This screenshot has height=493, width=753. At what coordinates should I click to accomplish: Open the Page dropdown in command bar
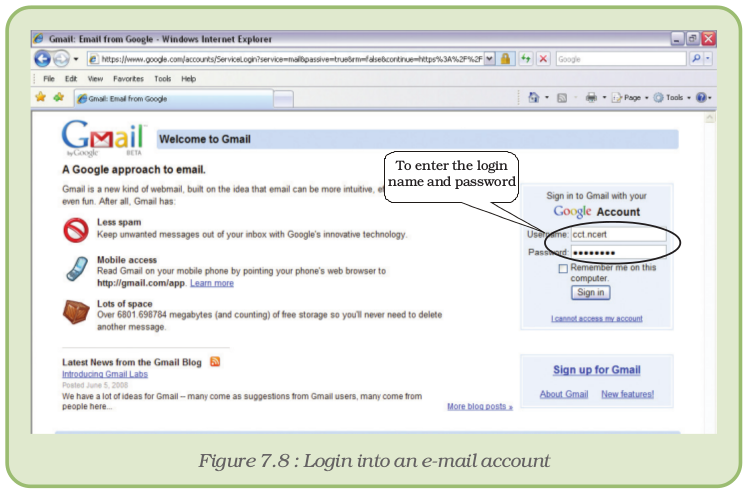point(630,97)
